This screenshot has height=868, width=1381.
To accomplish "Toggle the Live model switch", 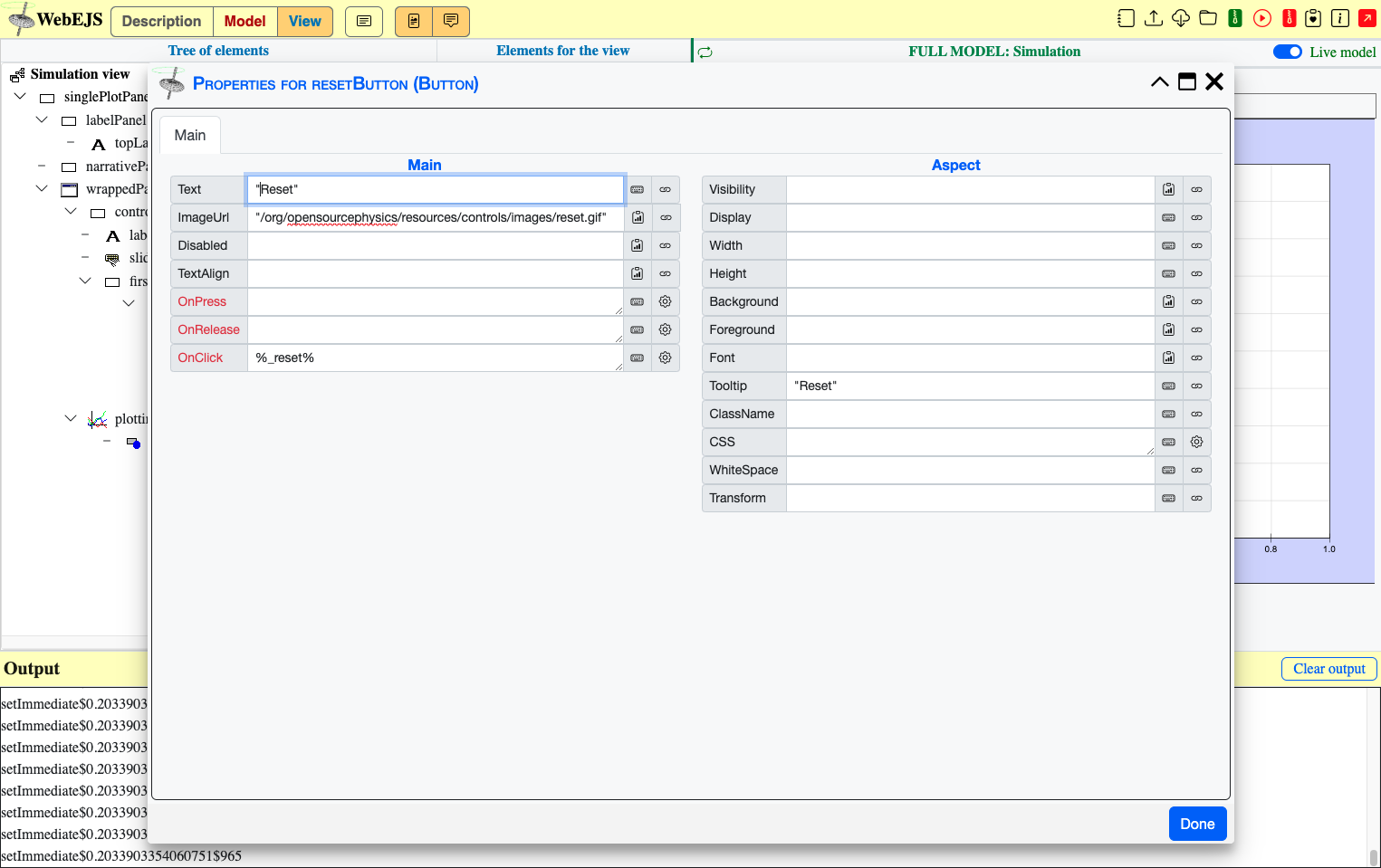I will click(1288, 52).
